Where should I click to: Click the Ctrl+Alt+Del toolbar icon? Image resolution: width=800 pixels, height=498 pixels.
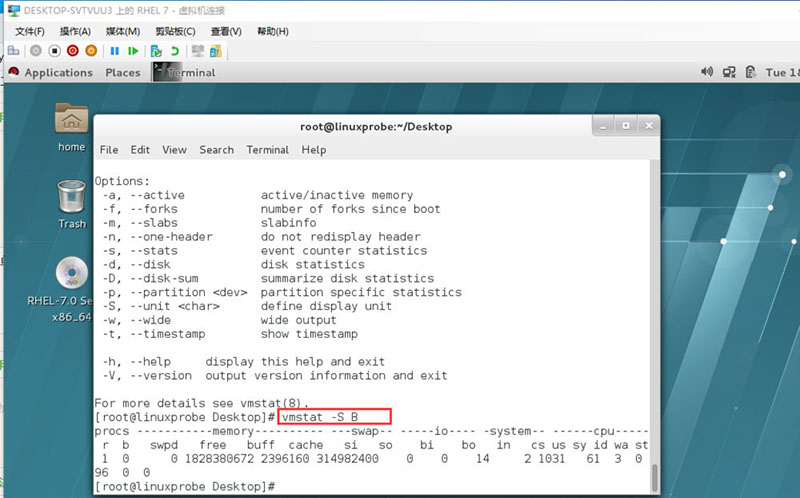point(15,50)
